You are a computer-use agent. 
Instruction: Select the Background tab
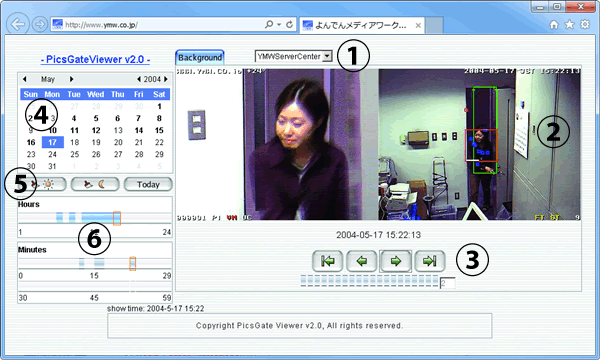click(x=200, y=57)
